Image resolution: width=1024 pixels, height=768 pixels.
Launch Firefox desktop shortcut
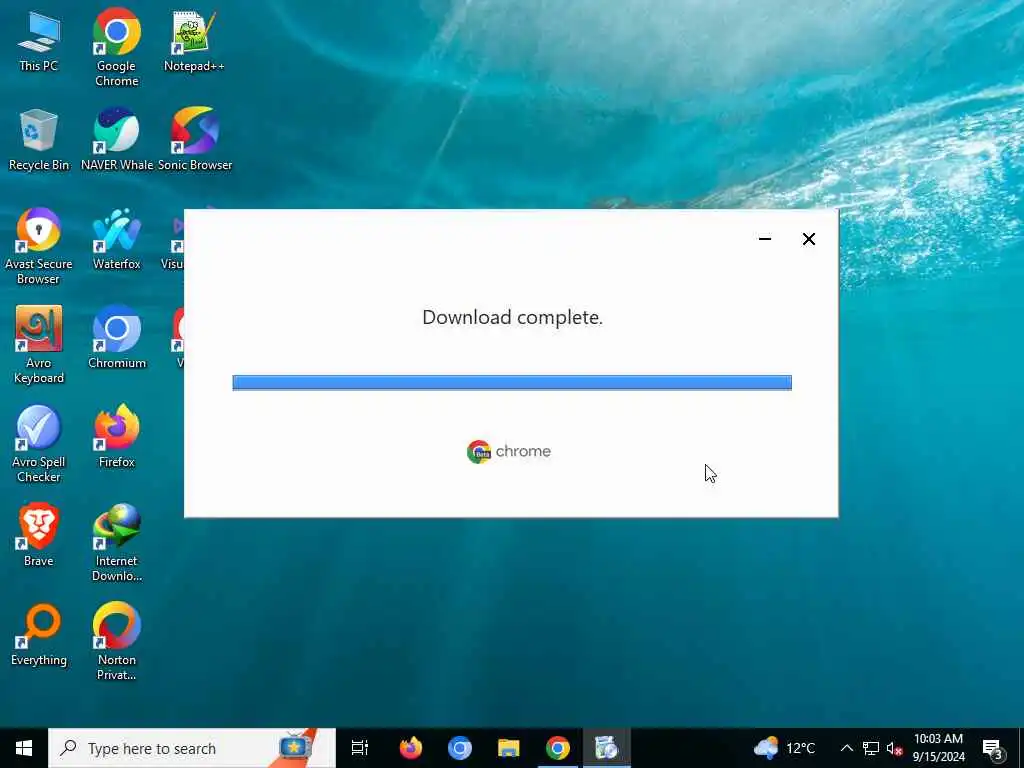pos(117,436)
